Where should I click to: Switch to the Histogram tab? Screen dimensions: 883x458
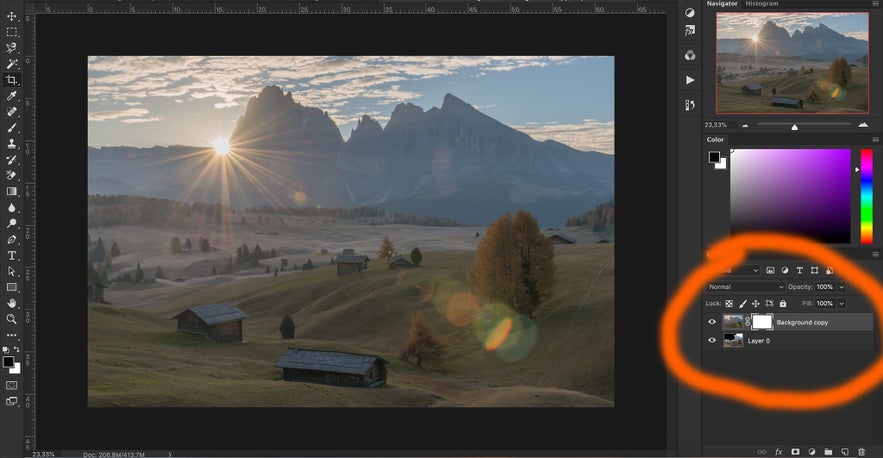761,3
